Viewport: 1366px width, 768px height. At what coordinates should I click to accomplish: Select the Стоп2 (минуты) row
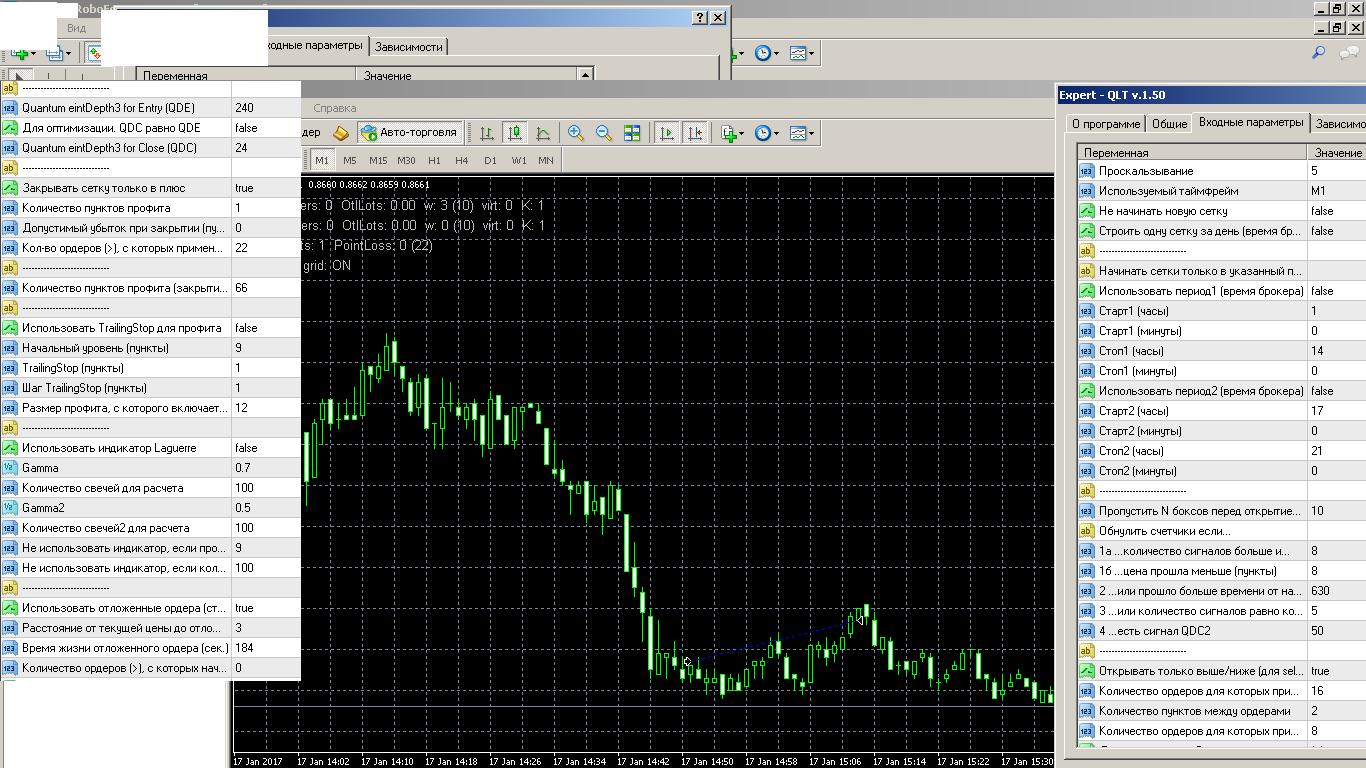1221,471
